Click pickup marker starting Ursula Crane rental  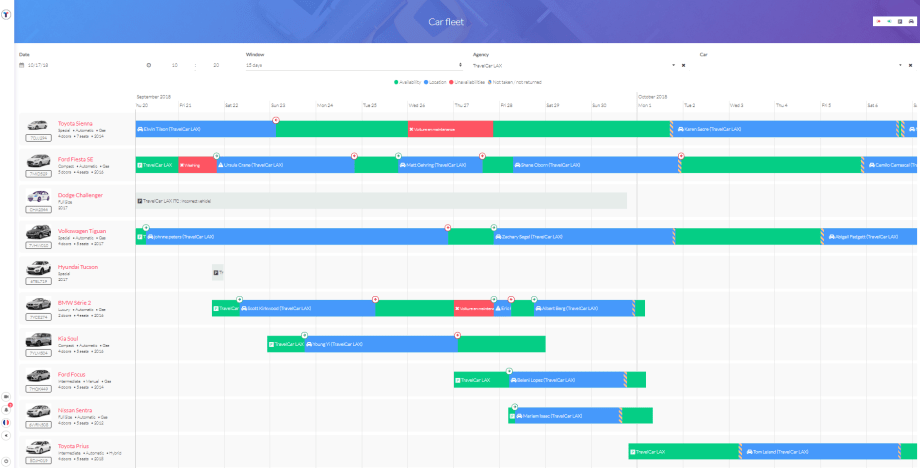[x=217, y=155]
